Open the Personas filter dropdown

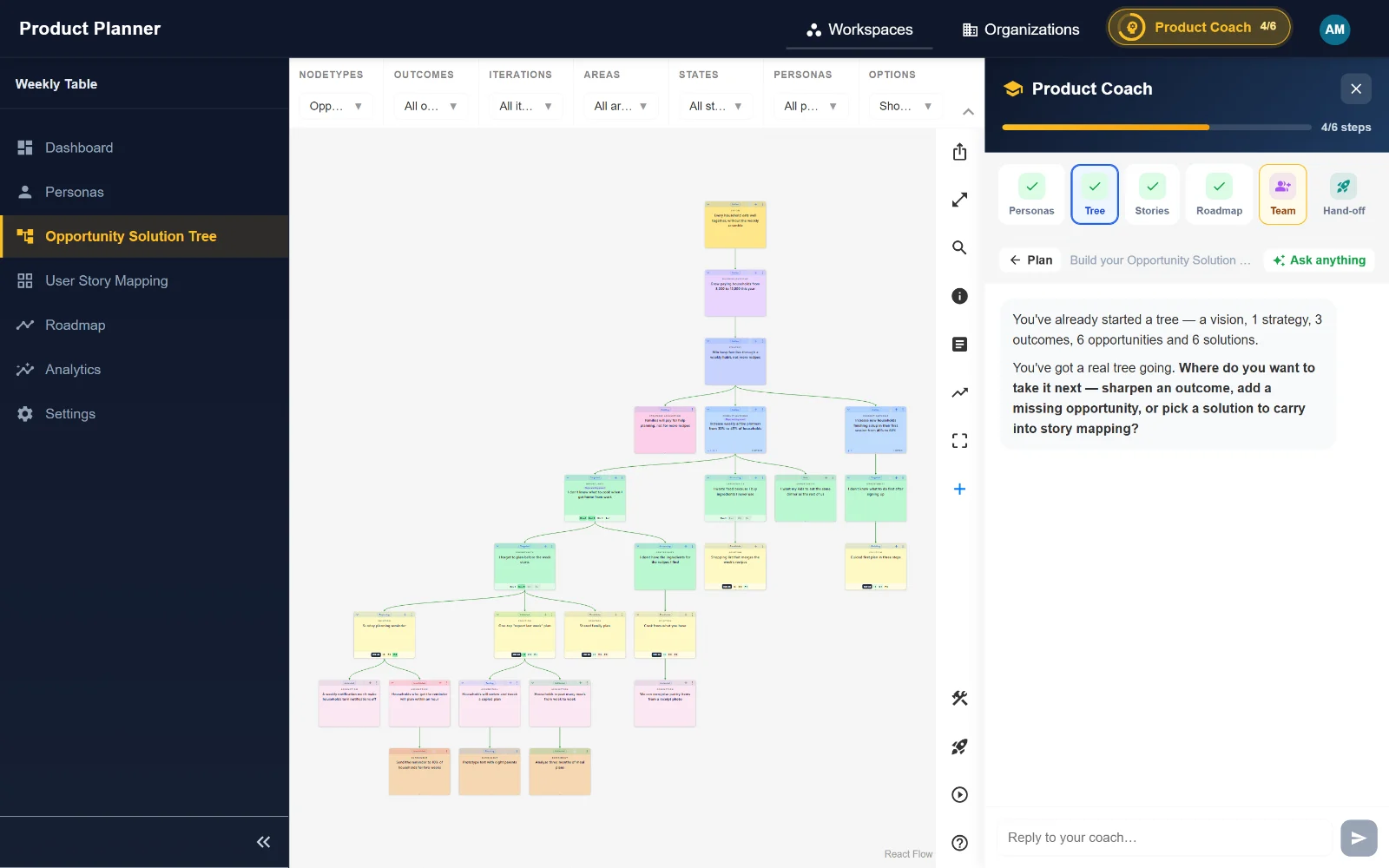[x=811, y=106]
